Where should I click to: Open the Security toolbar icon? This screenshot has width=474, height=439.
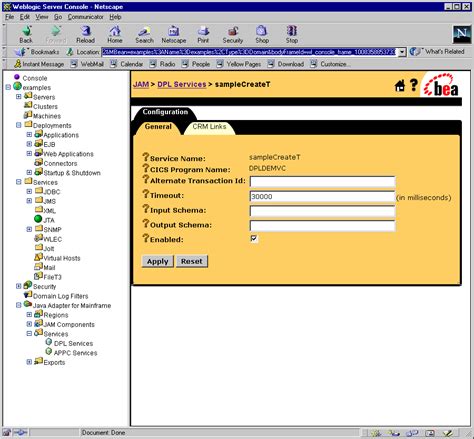pyautogui.click(x=233, y=34)
